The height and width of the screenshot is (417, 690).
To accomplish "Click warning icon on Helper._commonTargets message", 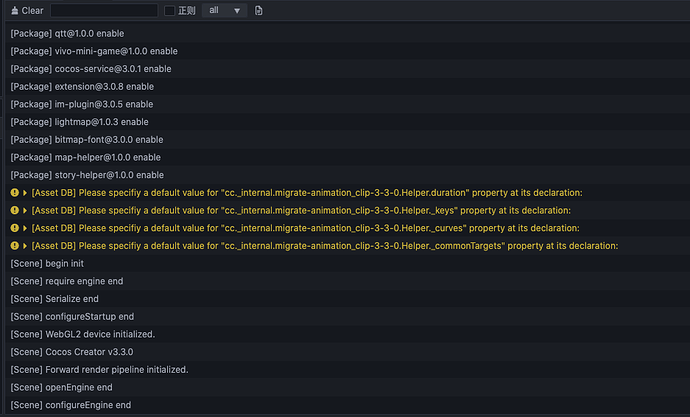I will pyautogui.click(x=14, y=246).
